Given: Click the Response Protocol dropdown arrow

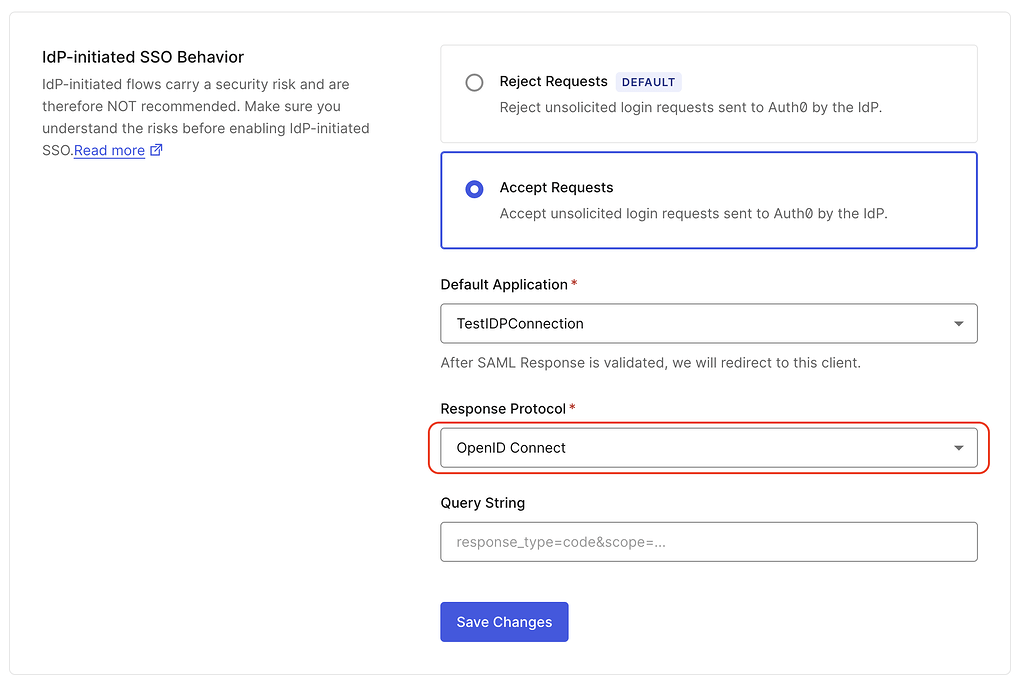Looking at the screenshot, I should click(958, 448).
